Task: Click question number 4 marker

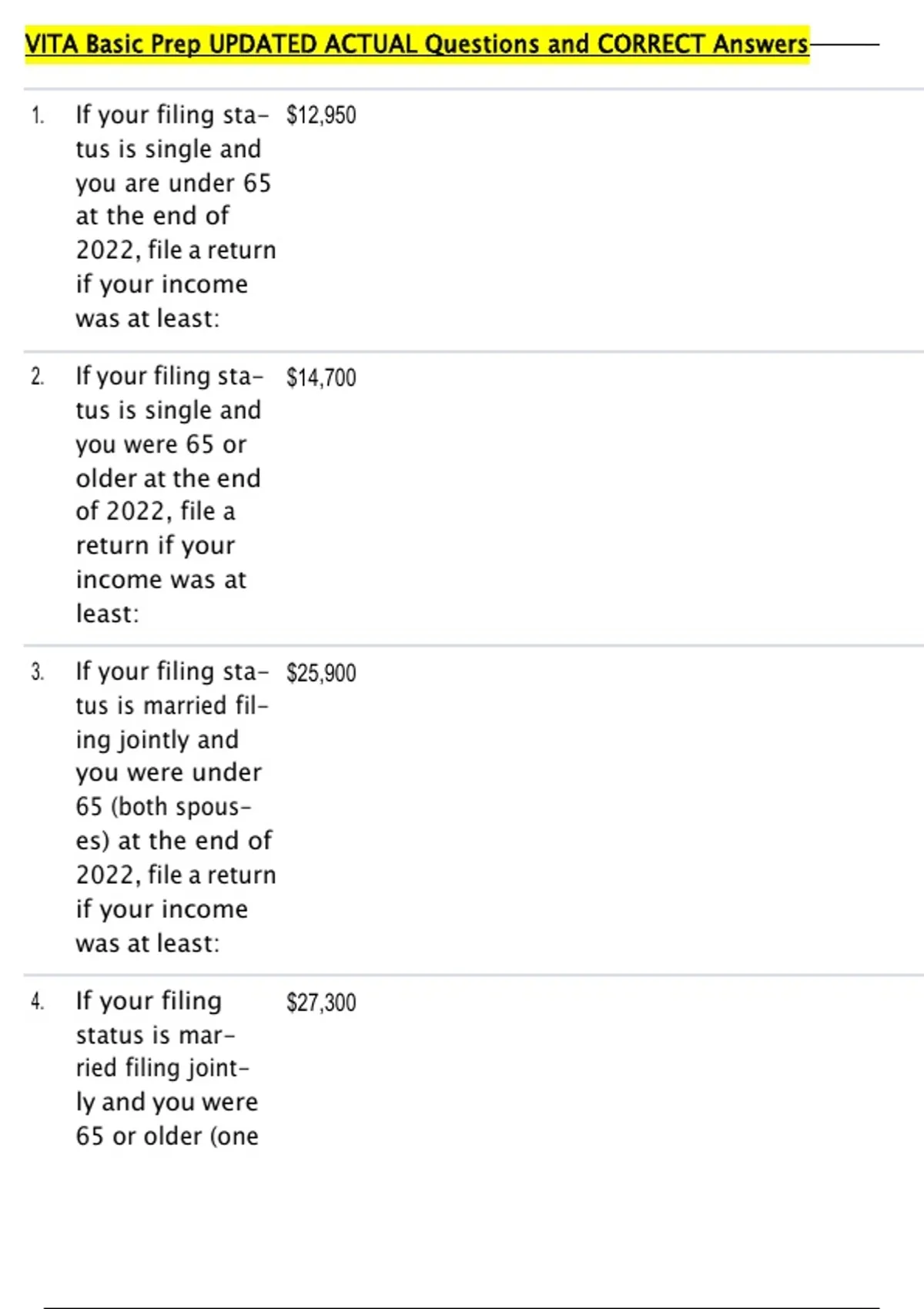Action: (38, 1001)
